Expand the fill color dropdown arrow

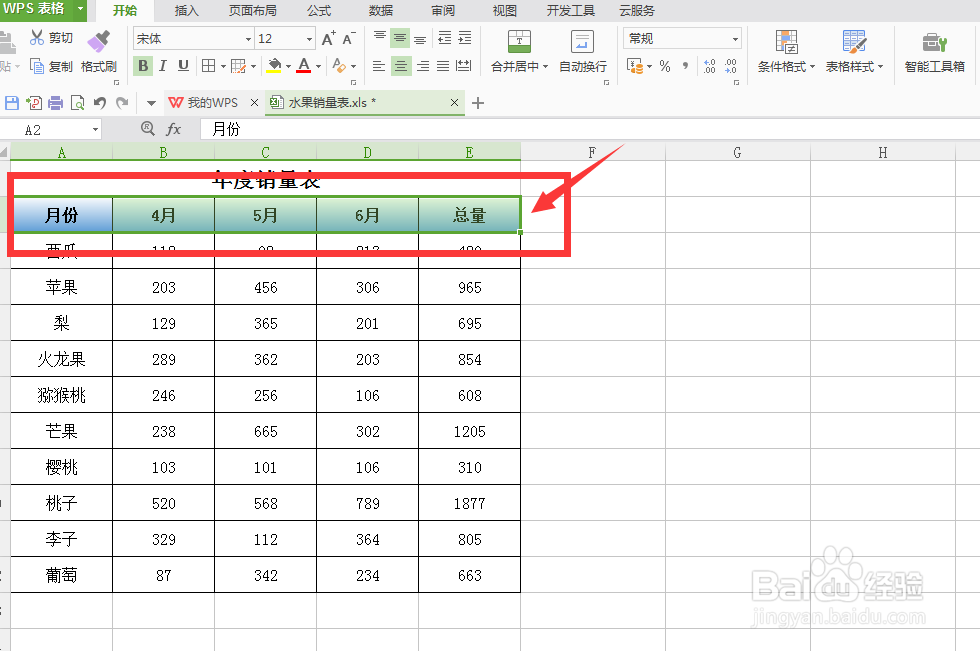tap(288, 66)
